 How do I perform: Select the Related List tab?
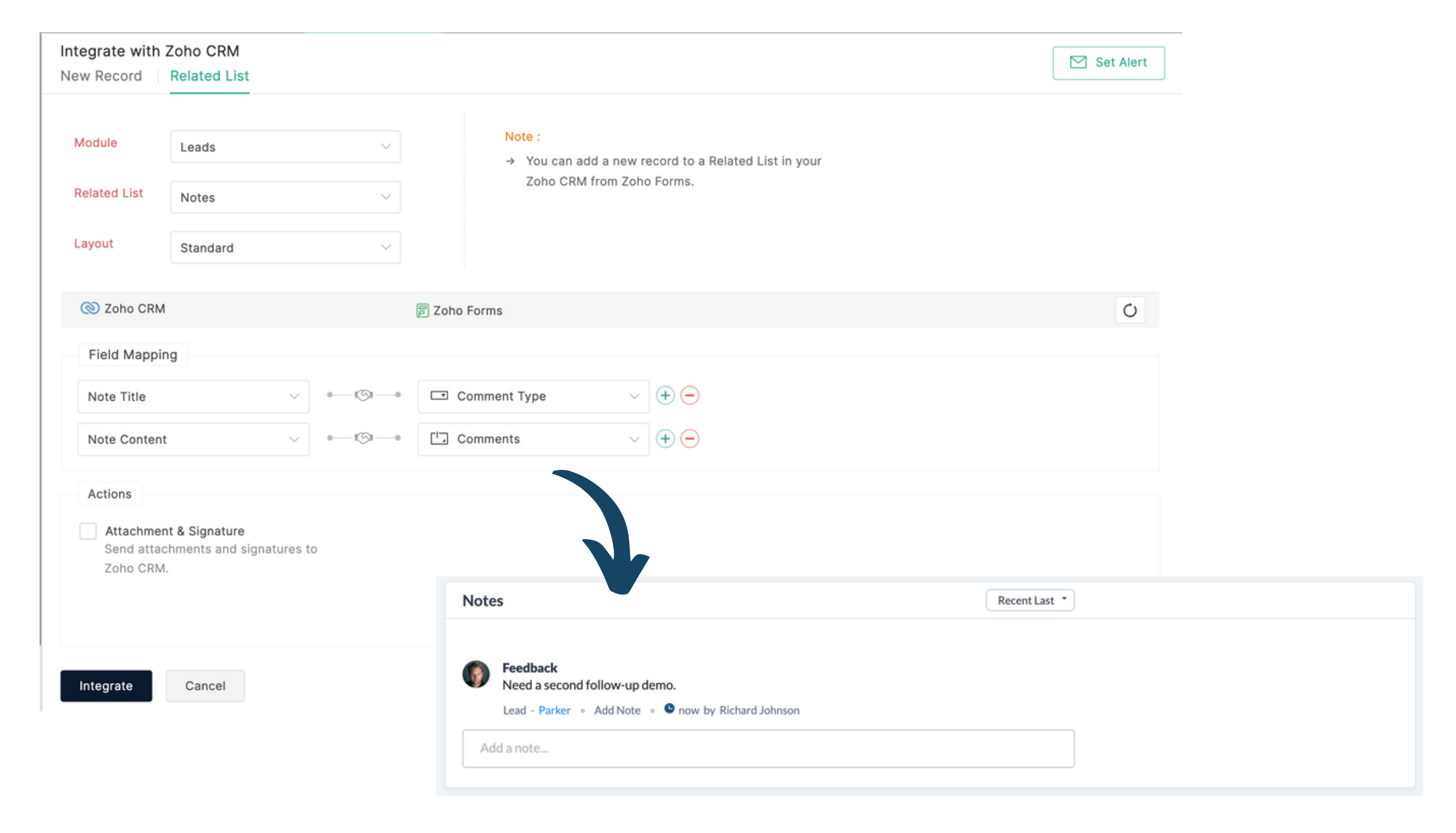[209, 76]
